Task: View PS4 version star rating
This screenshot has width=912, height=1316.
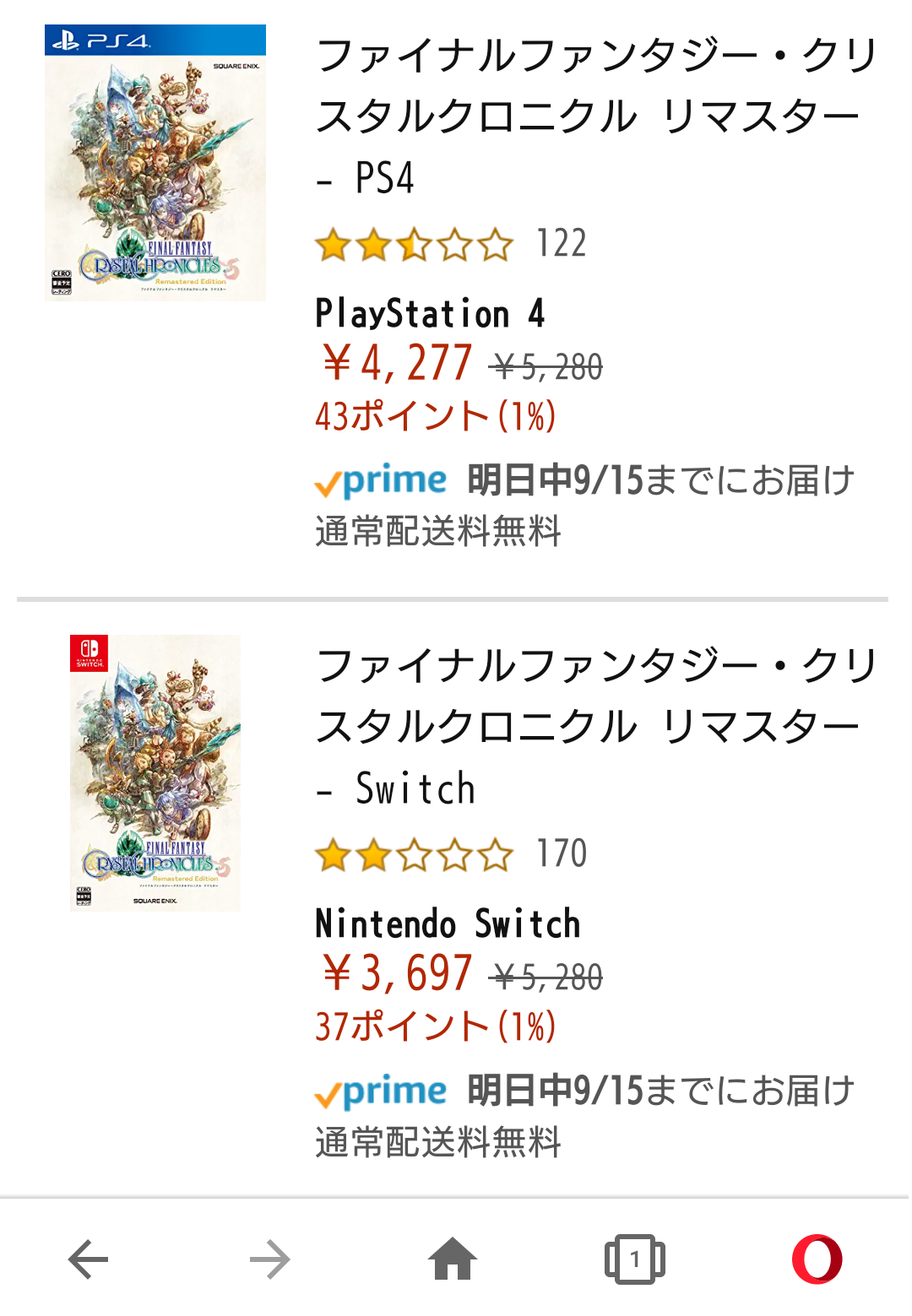Action: point(414,246)
